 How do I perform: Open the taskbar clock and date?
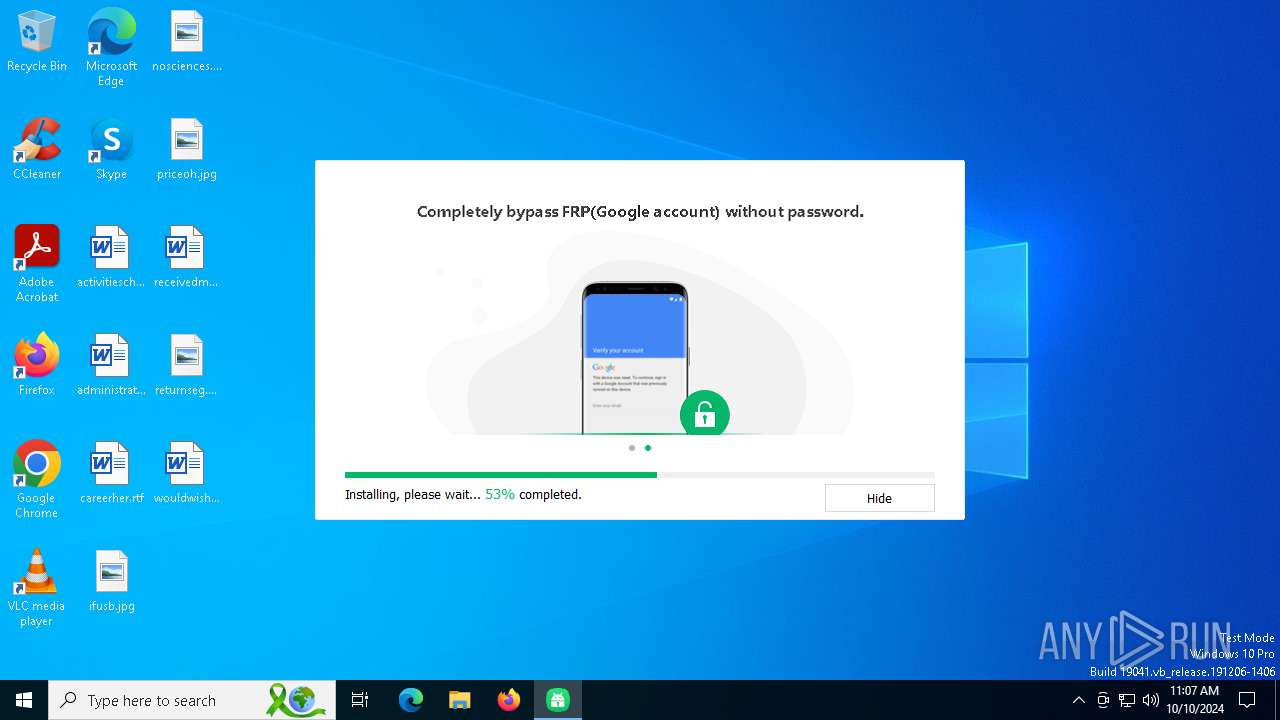[x=1194, y=700]
